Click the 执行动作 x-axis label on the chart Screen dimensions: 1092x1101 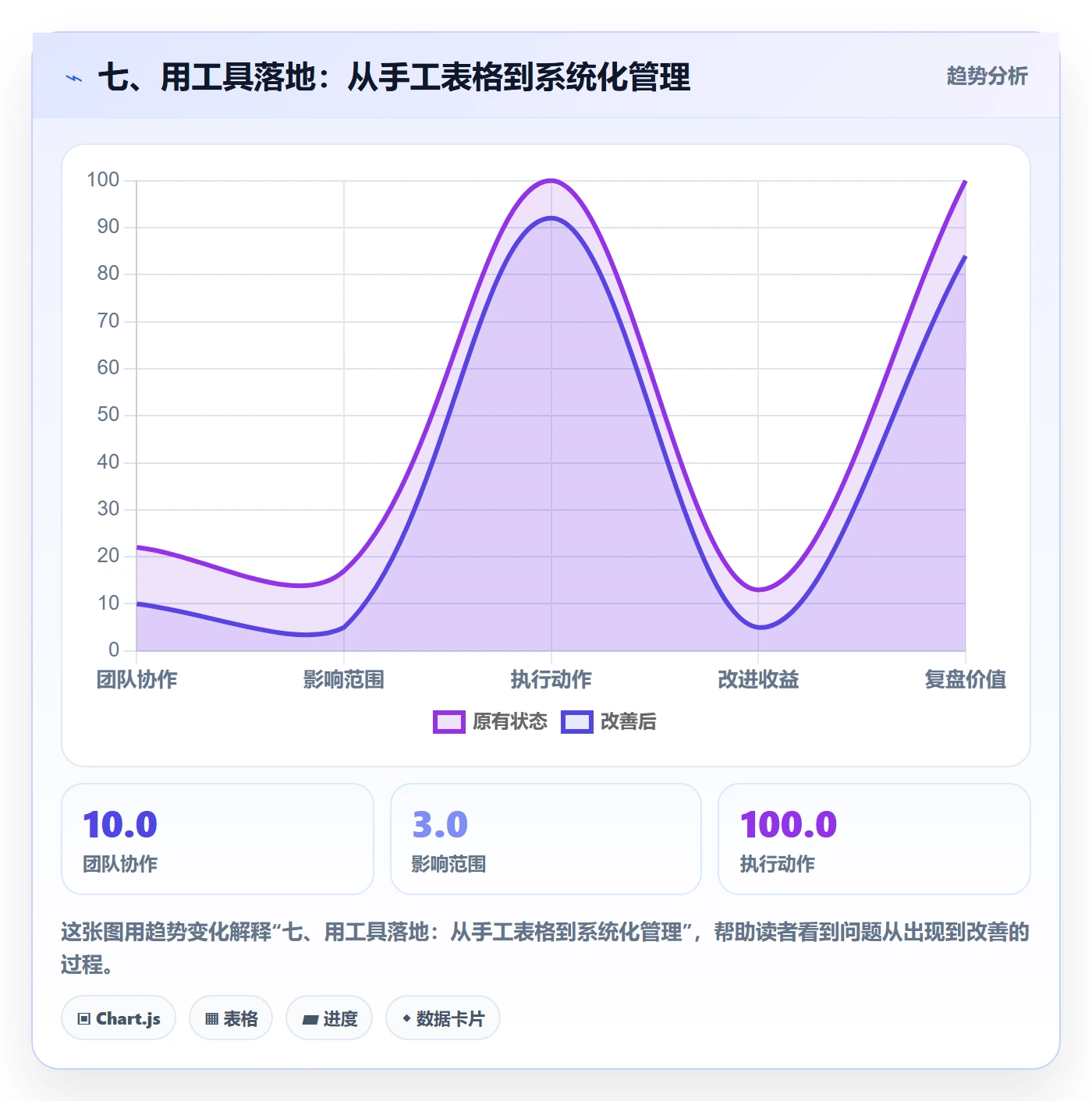pos(551,680)
